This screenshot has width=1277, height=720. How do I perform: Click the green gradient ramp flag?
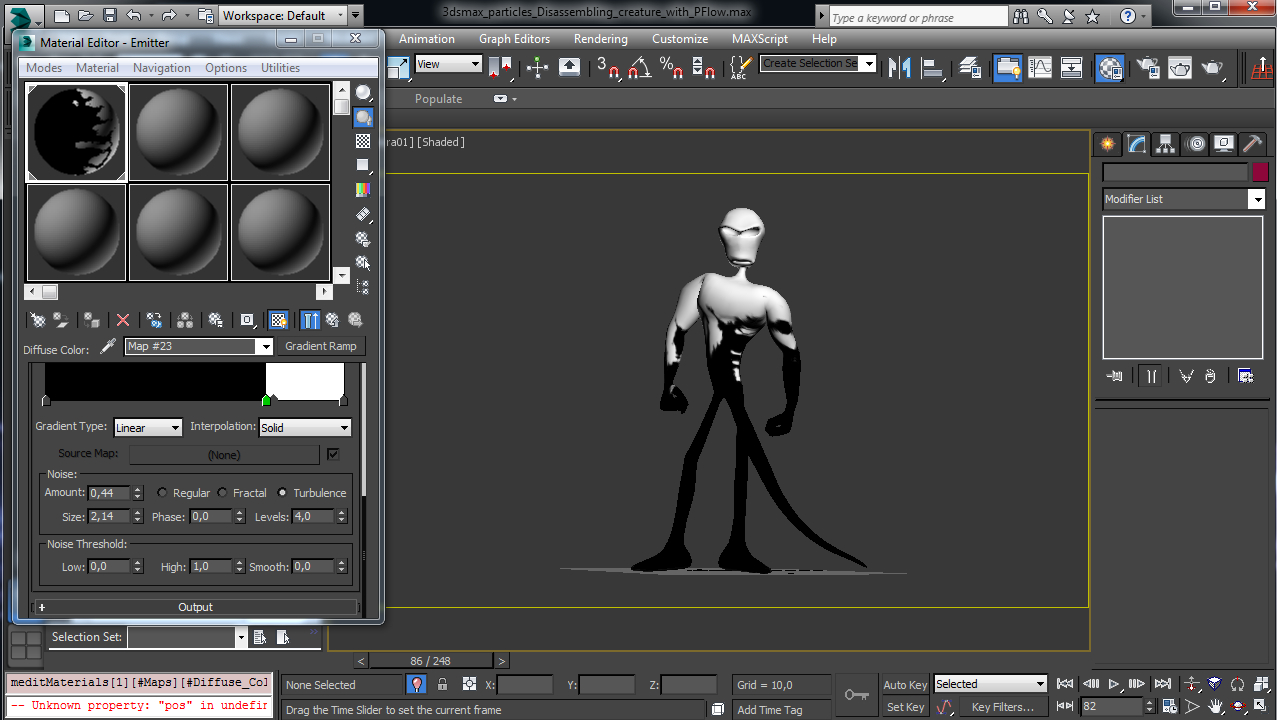(266, 400)
